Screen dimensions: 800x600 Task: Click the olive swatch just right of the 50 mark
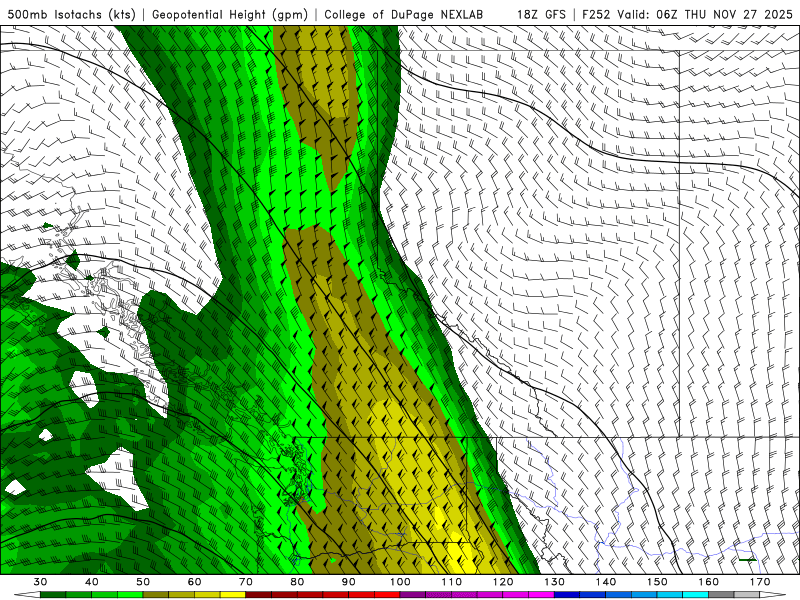click(x=156, y=595)
